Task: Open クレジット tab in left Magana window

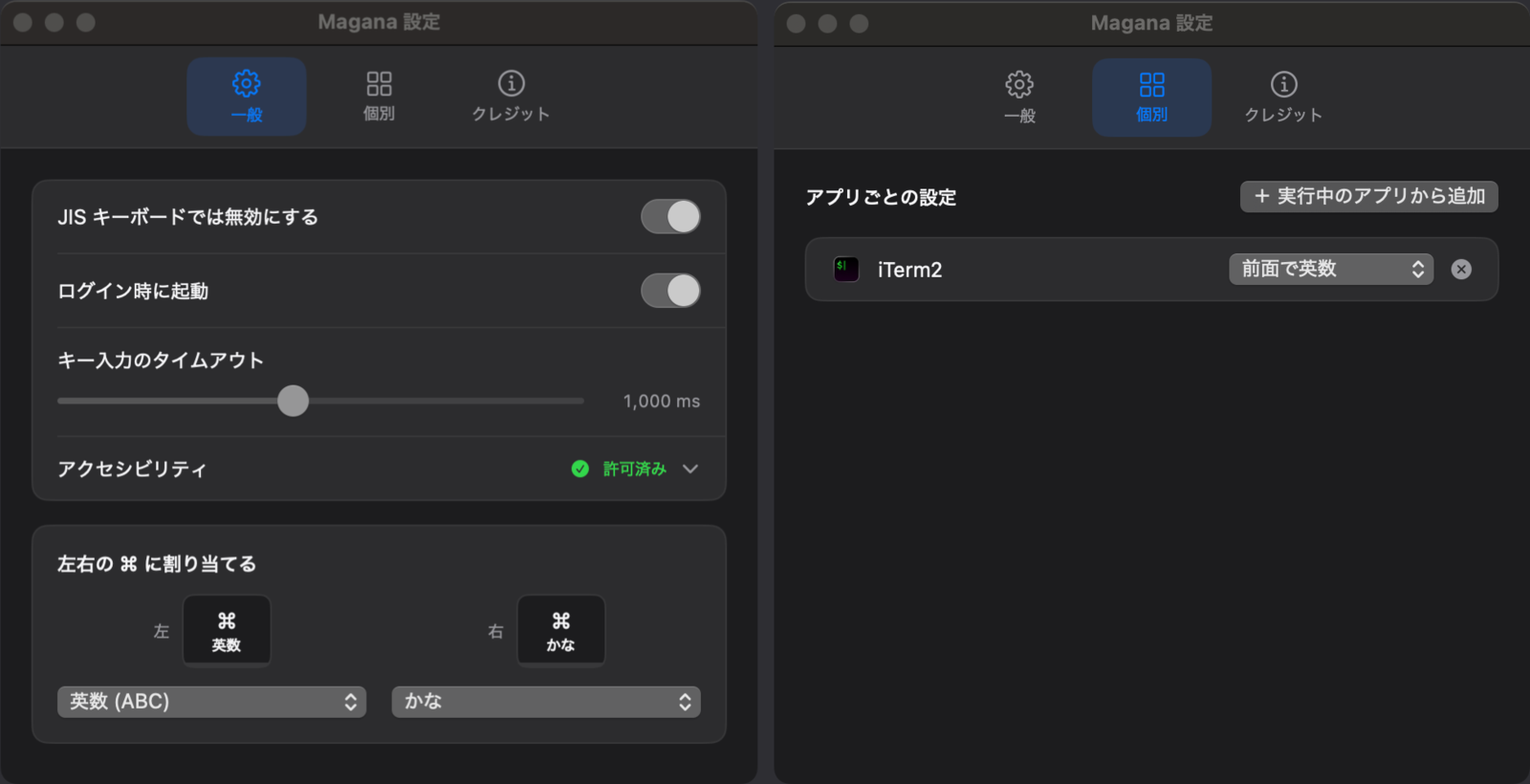Action: (511, 96)
